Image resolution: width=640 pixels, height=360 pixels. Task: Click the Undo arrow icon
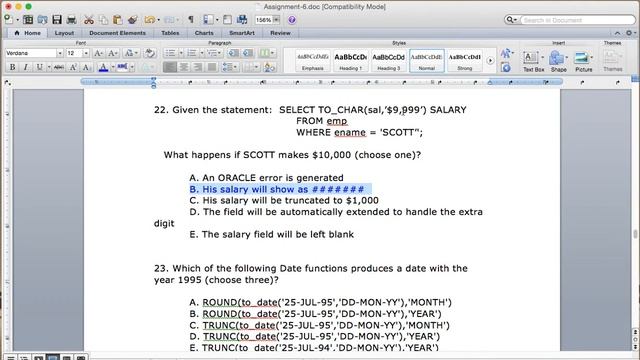[149, 20]
